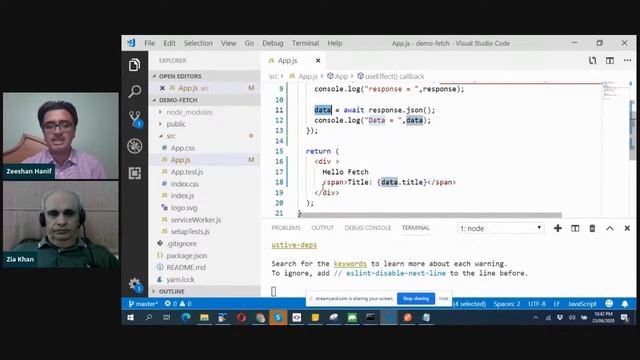
Task: Select App.js in the src folder
Action: pos(180,160)
